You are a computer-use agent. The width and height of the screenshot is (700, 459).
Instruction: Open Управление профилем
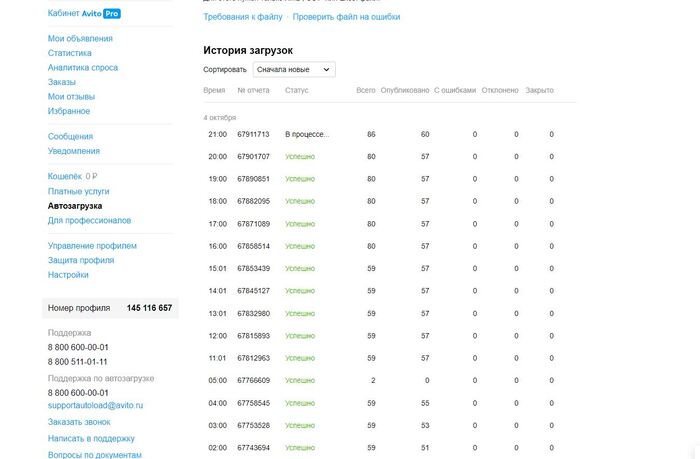click(92, 246)
